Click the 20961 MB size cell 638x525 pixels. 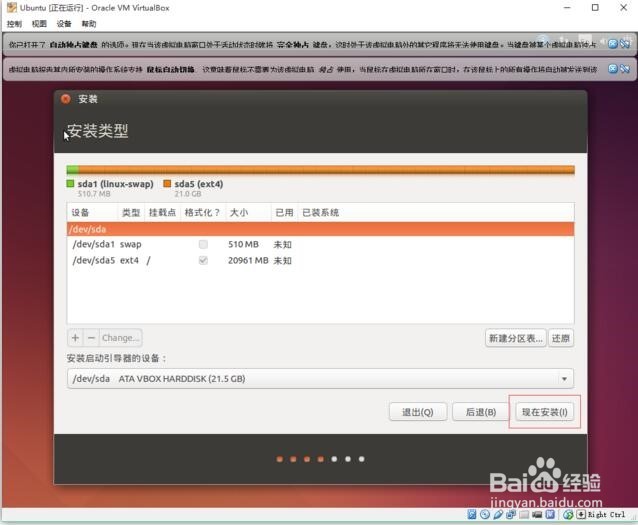(x=248, y=260)
